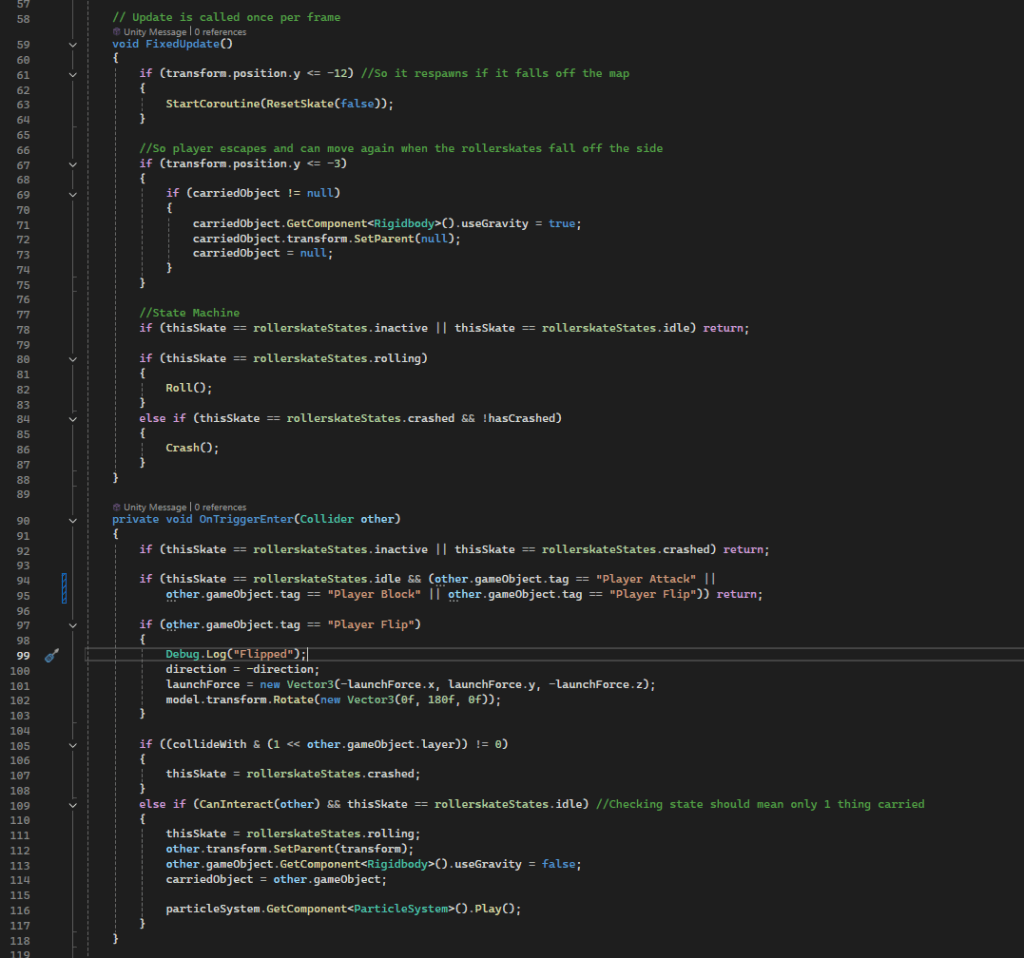Viewport: 1024px width, 958px height.
Task: Click Unity Message label above OnTriggerEnter
Action: click(154, 507)
